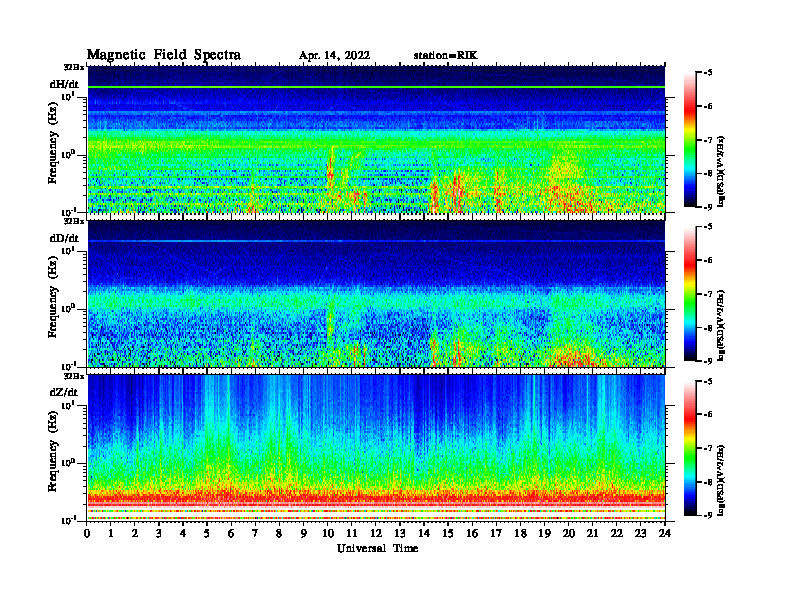Screen dimensions: 792x612
Task: Click the bright green line in dH/dt plot
Action: pos(376,87)
